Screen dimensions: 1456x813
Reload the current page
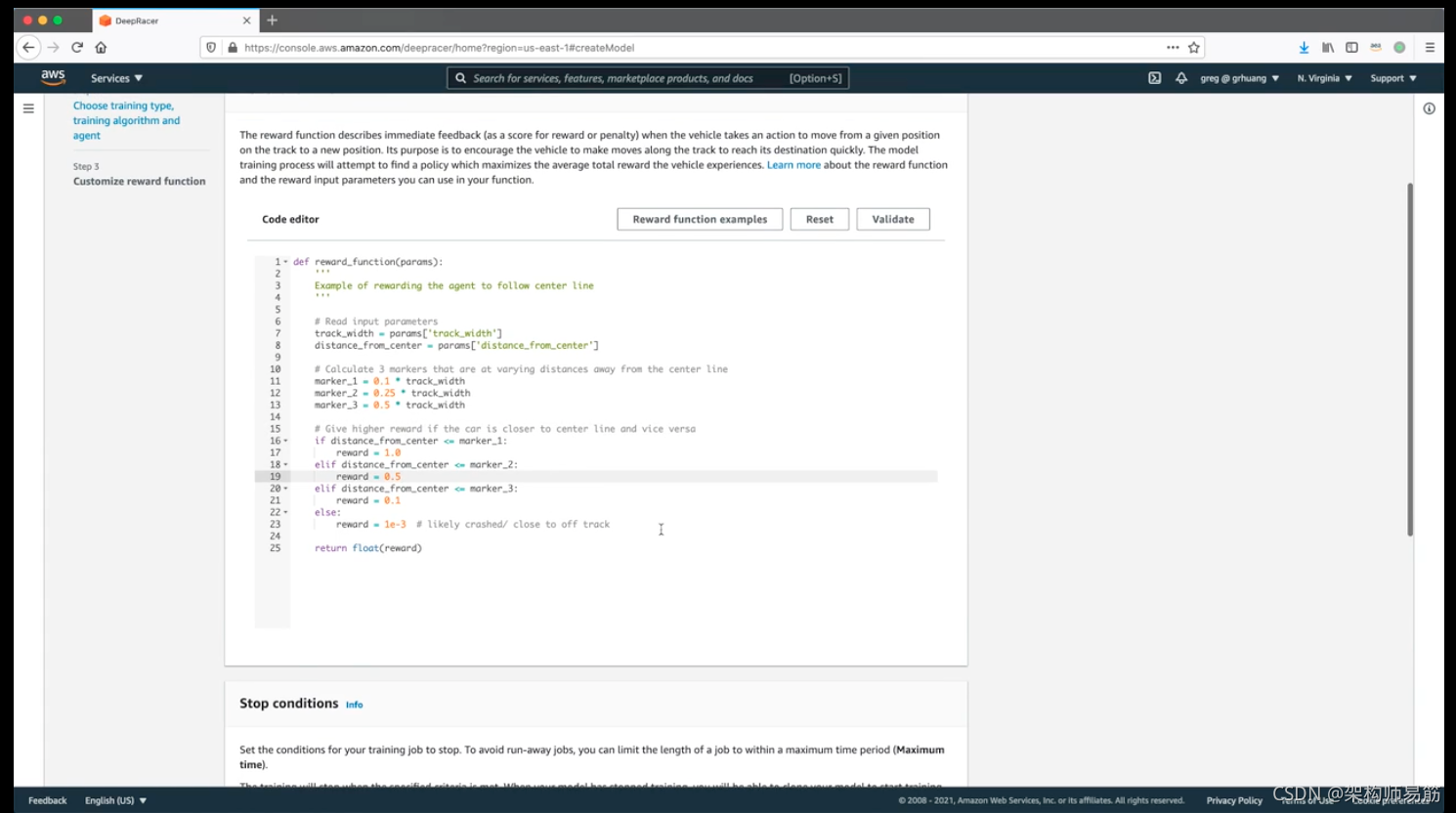click(x=77, y=47)
